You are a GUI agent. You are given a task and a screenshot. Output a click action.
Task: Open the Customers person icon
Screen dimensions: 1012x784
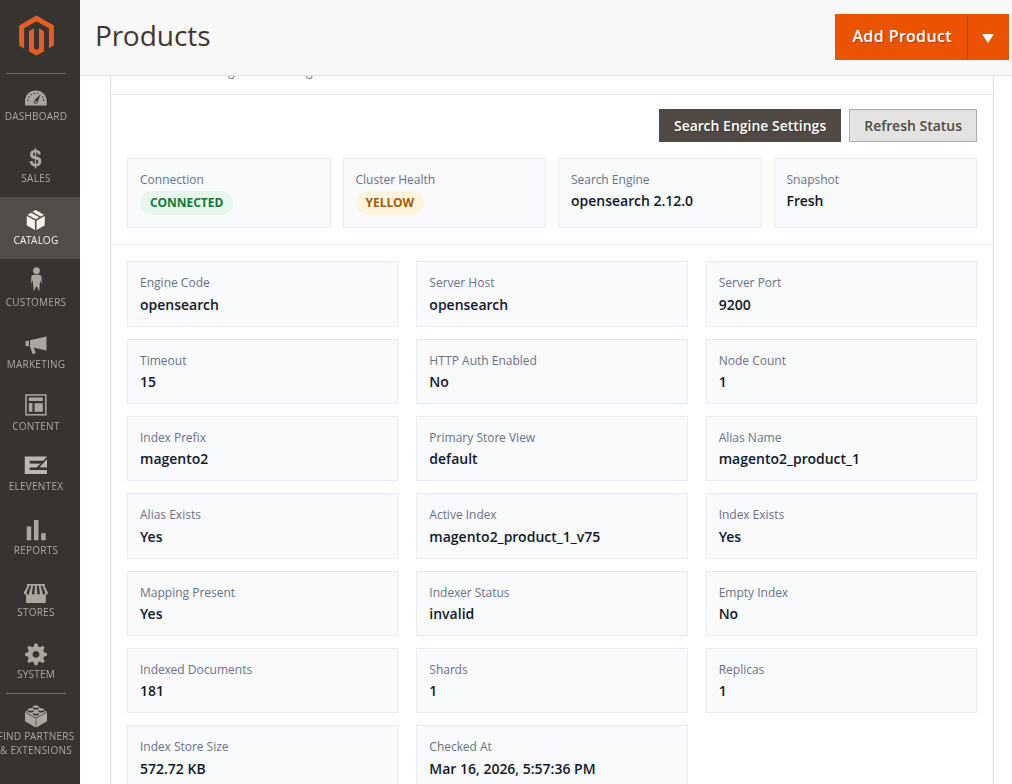[x=36, y=281]
